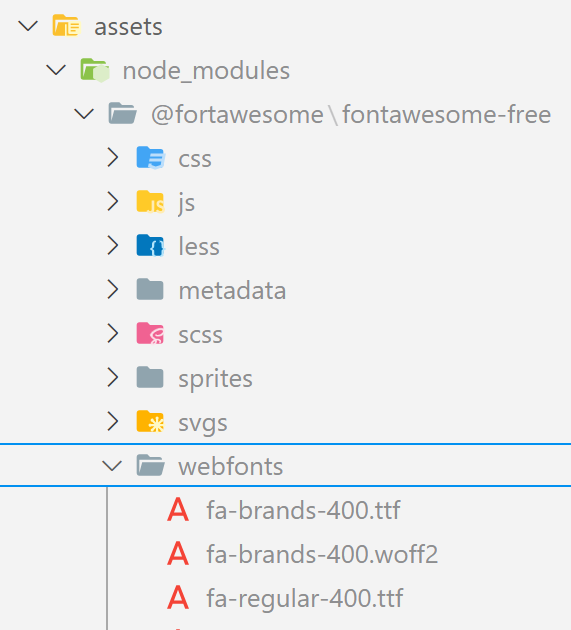Click the yellow js folder icon

[150, 202]
